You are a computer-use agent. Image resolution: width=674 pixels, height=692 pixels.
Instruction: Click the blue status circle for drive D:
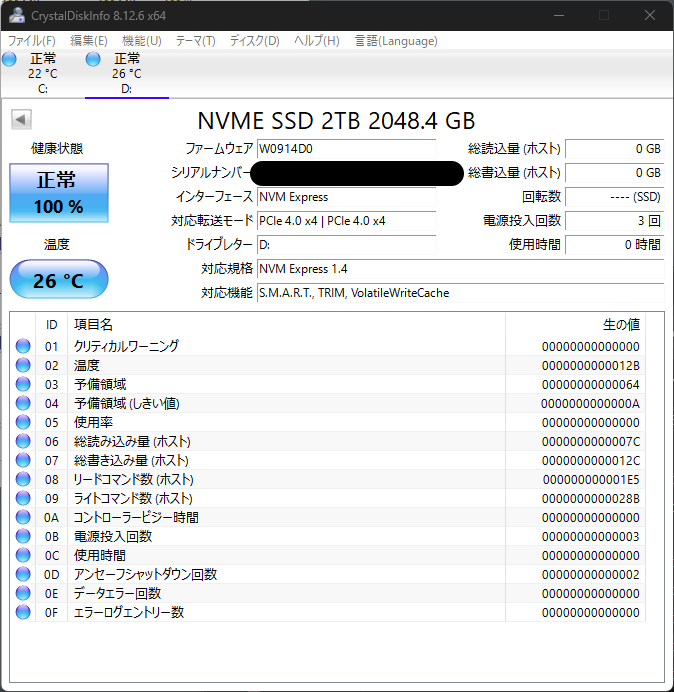click(93, 59)
